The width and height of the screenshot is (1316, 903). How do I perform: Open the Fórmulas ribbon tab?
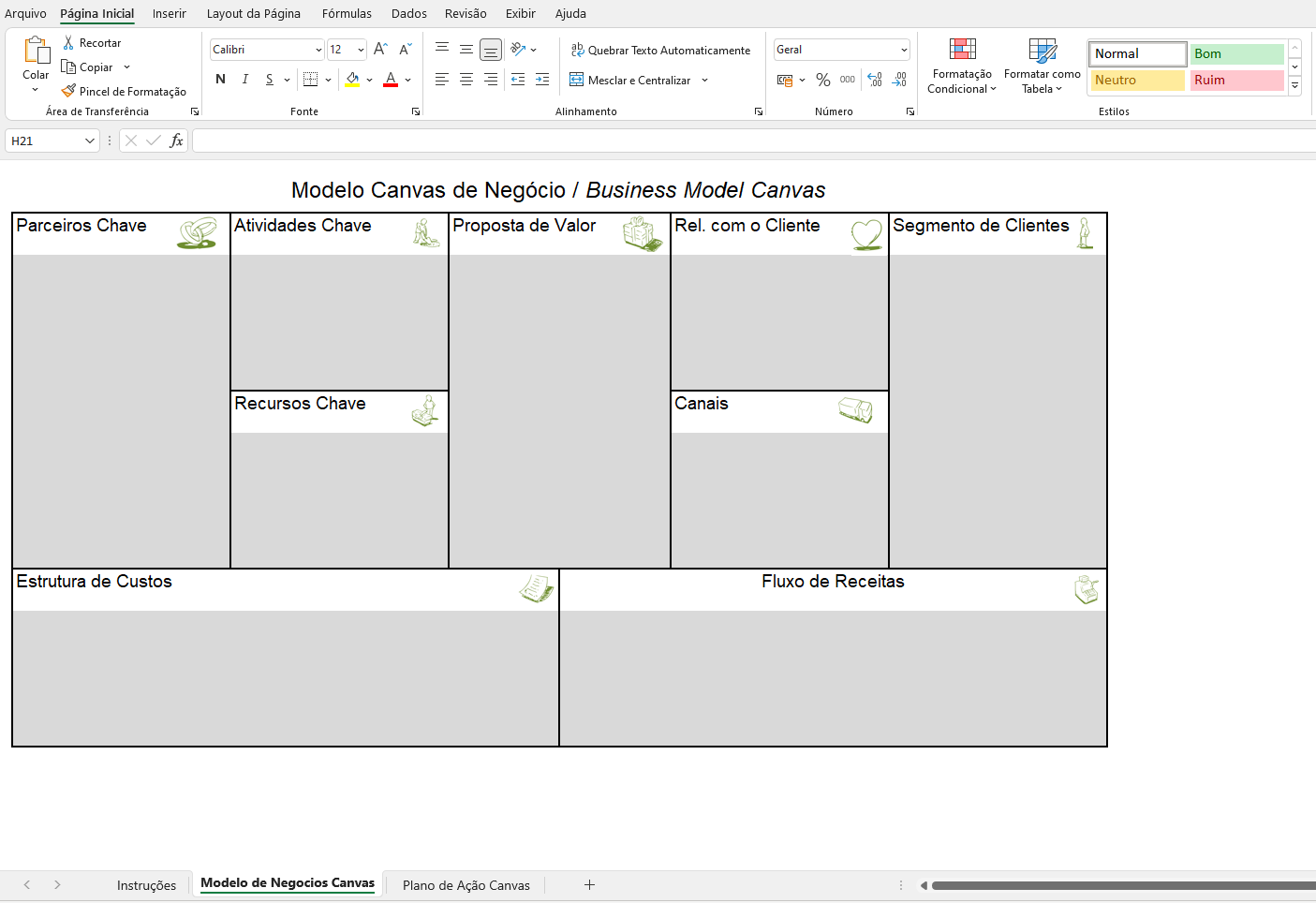[x=347, y=14]
